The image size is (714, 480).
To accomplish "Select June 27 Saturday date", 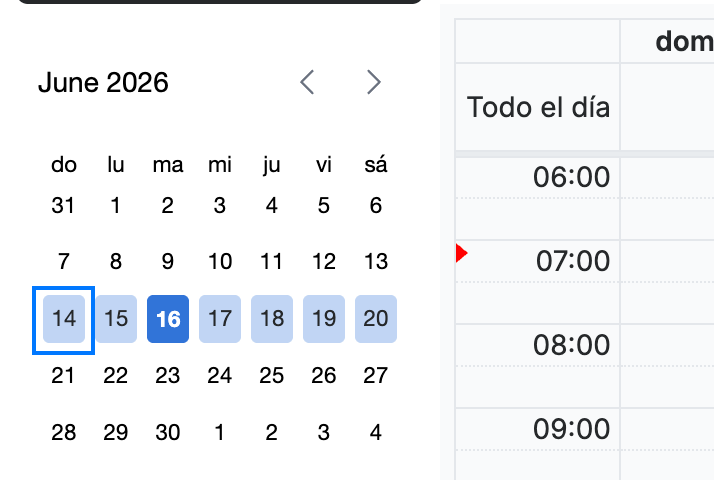I will coord(376,376).
